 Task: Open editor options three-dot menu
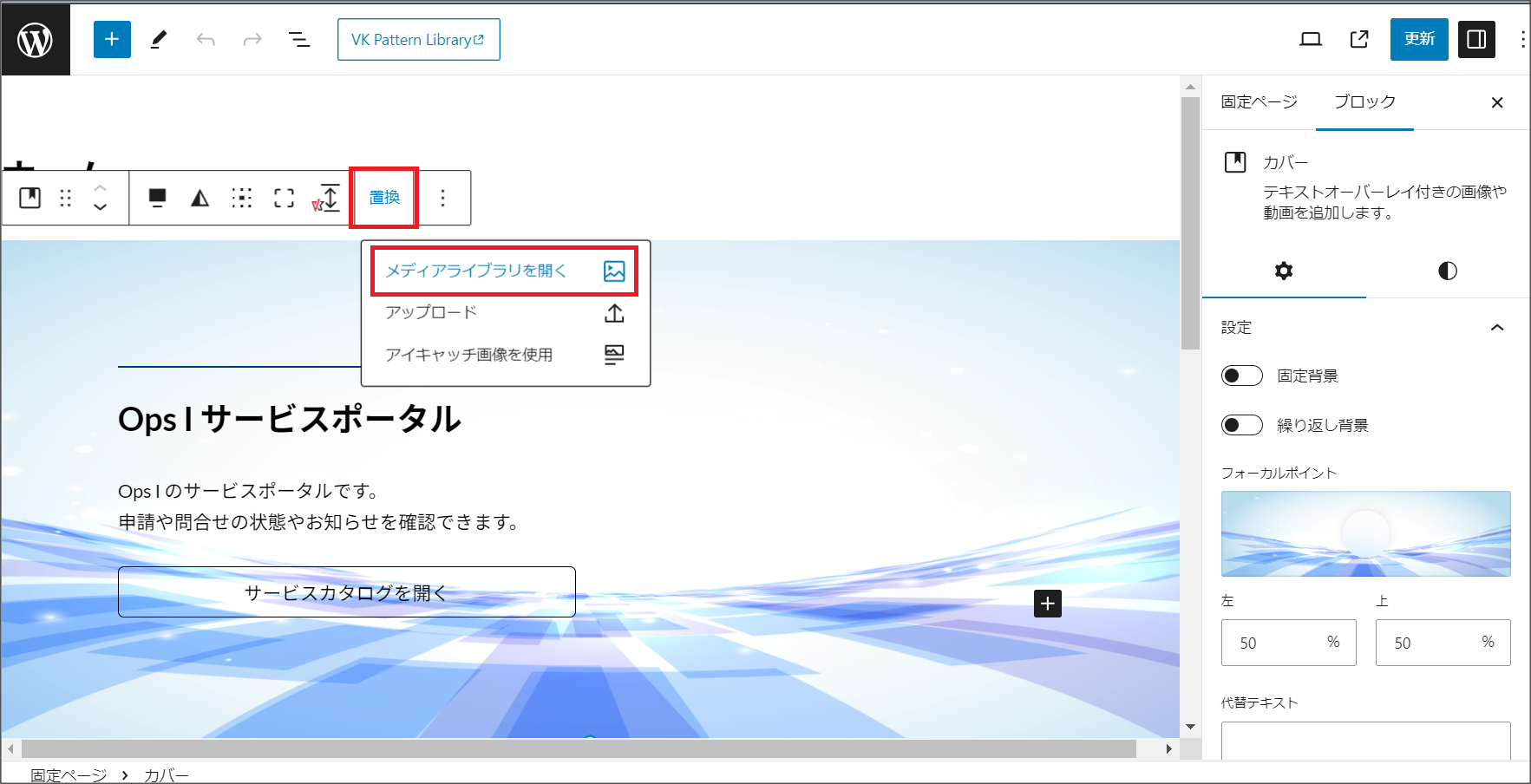[x=1522, y=39]
